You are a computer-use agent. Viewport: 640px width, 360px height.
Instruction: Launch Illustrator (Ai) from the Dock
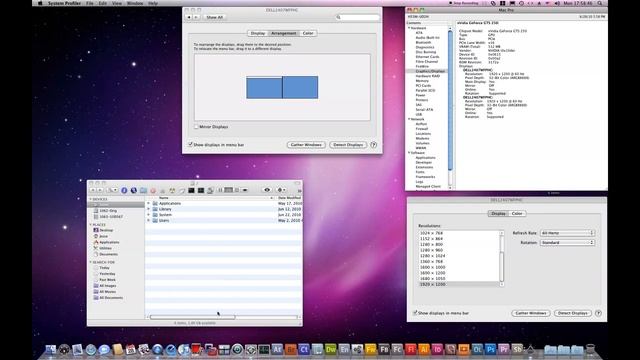424,350
